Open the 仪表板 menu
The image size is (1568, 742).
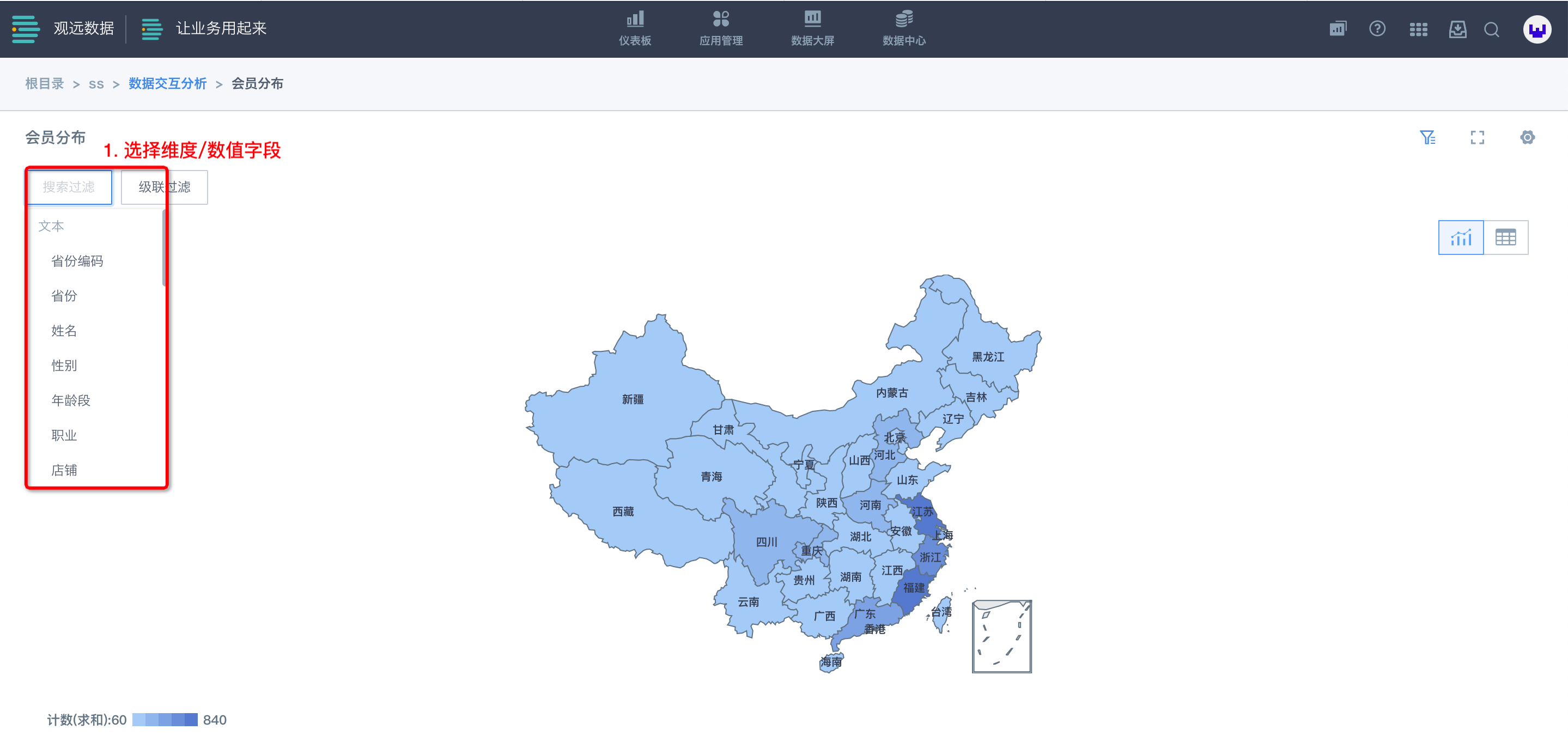point(635,29)
